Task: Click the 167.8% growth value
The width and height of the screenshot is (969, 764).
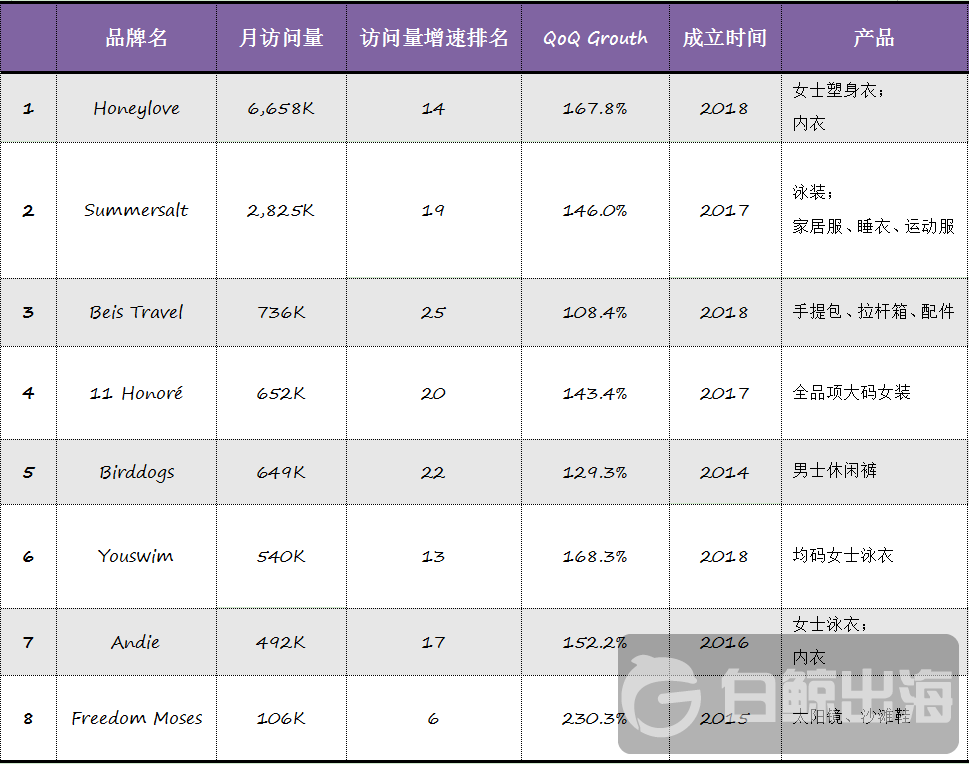Action: [x=595, y=109]
